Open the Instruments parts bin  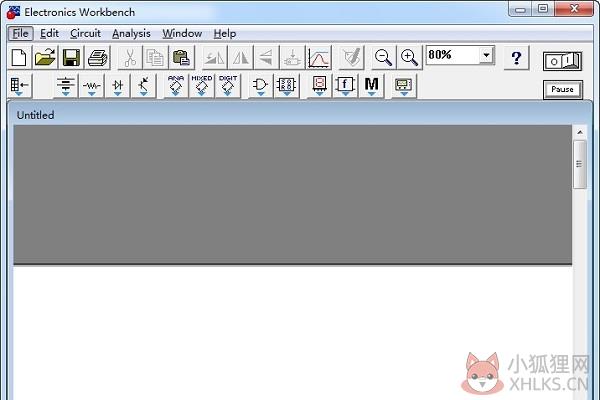click(404, 86)
